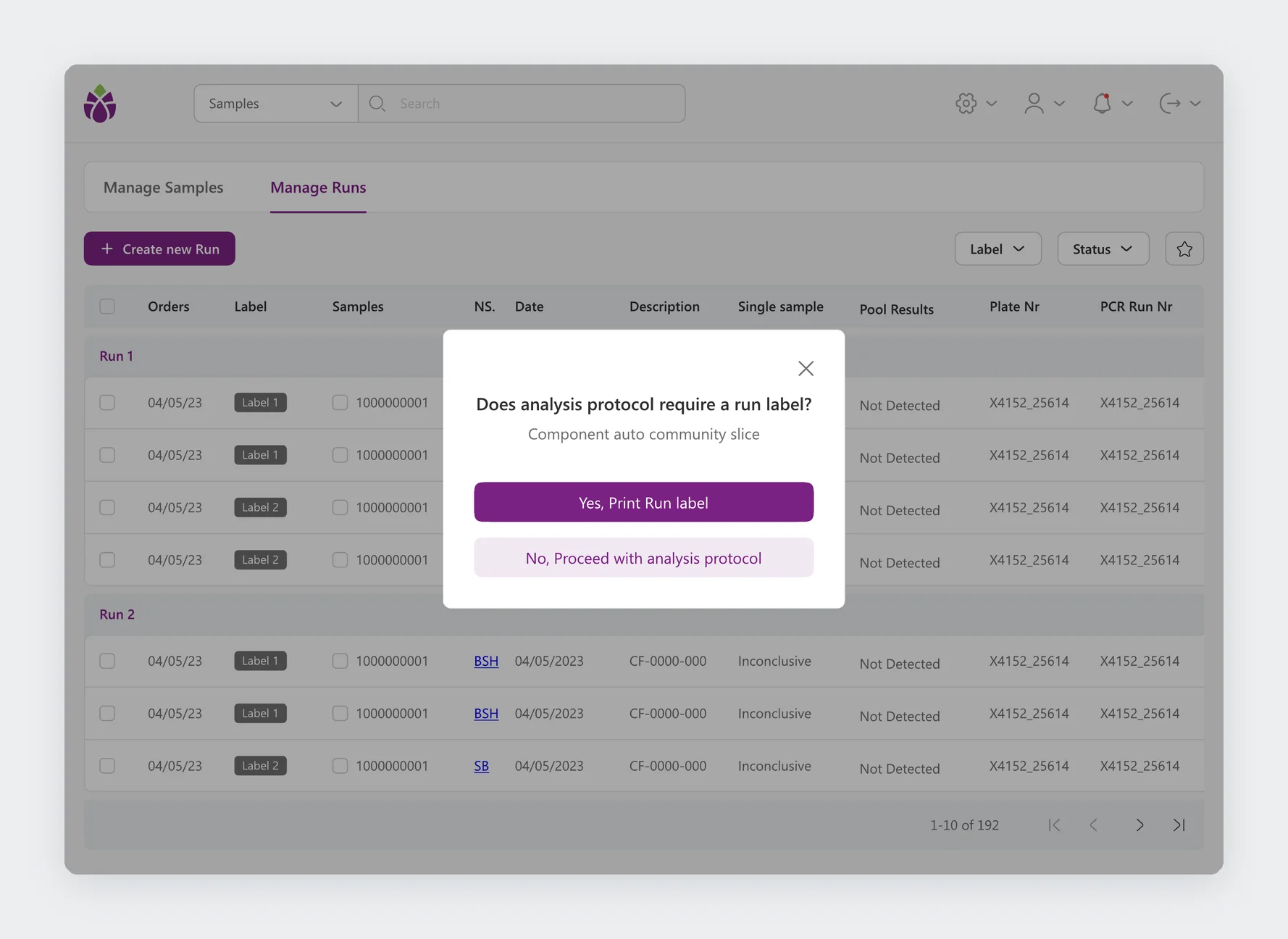The height and width of the screenshot is (939, 1288).
Task: Click Yes, Print Run label button
Action: (643, 502)
